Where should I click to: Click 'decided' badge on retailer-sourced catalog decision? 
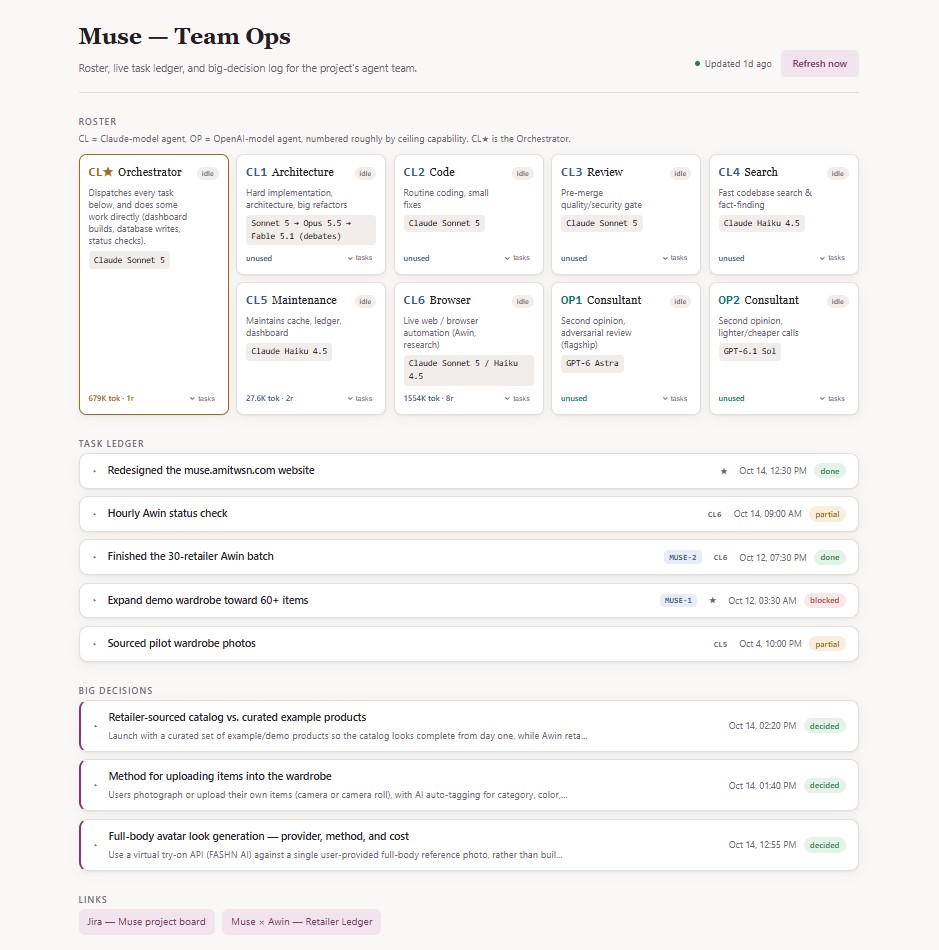[825, 726]
